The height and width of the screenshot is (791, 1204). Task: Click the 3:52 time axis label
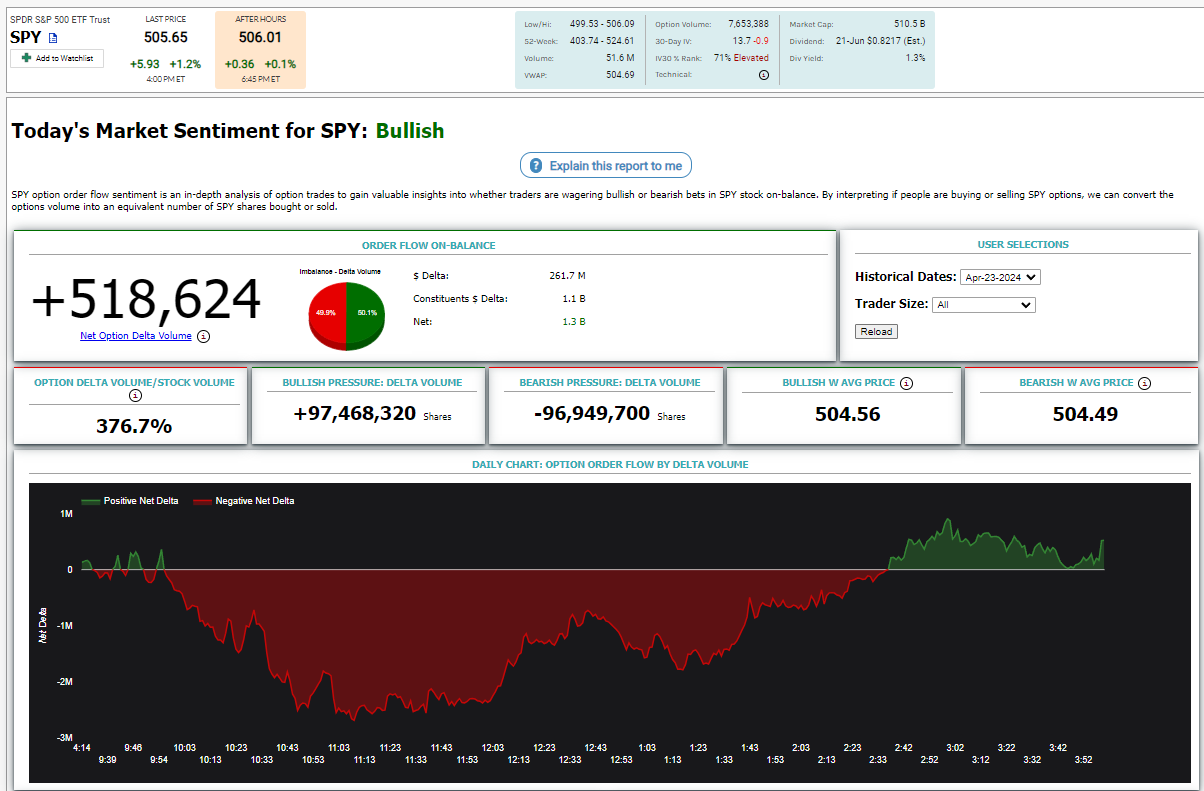tap(1083, 759)
